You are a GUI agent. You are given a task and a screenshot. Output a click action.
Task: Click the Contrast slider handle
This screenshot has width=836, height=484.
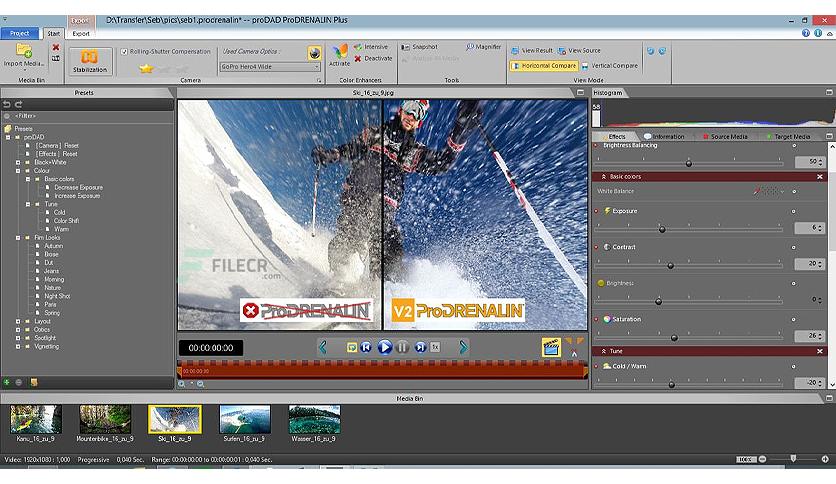click(671, 265)
